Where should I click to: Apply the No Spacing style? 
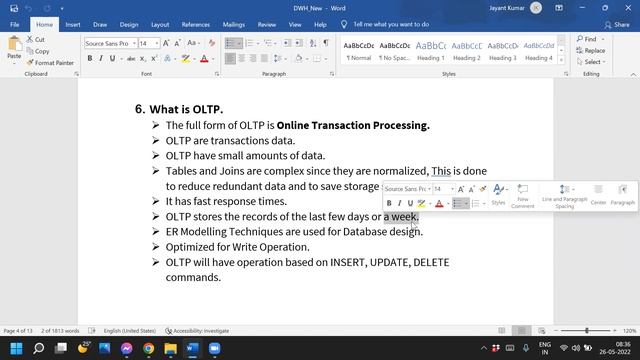tap(395, 51)
